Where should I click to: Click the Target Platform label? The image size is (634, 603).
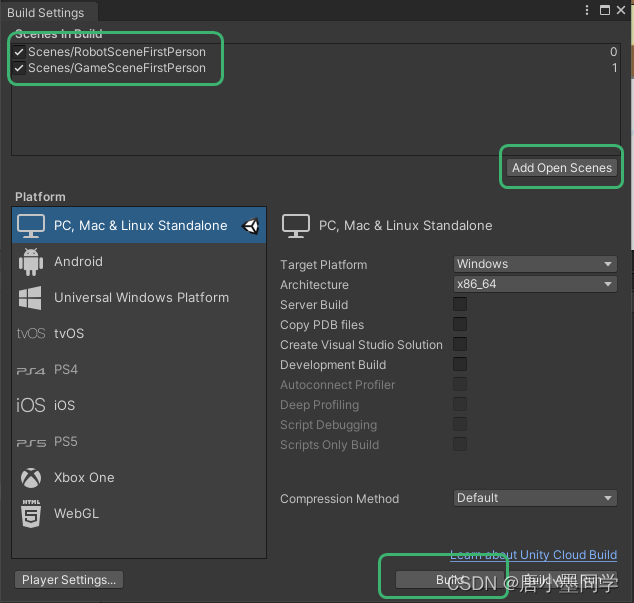323,265
